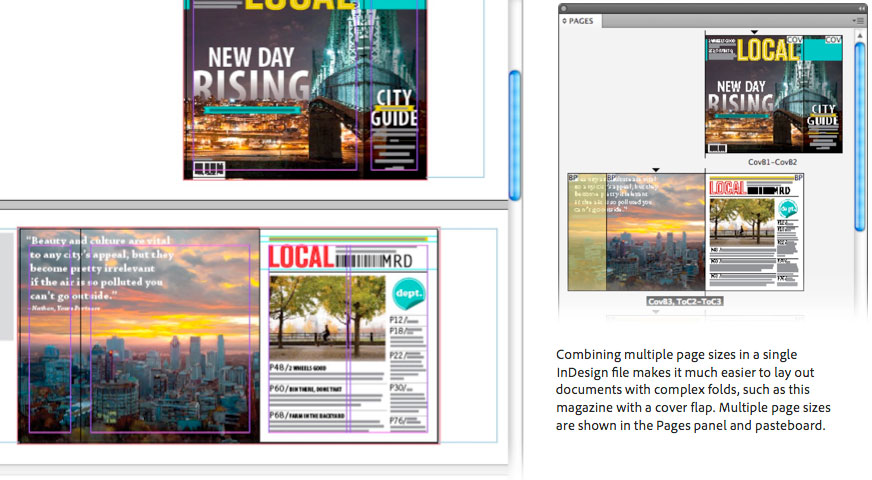Click the quote text frame on skyline page
The height and width of the screenshot is (480, 872).
[100, 273]
